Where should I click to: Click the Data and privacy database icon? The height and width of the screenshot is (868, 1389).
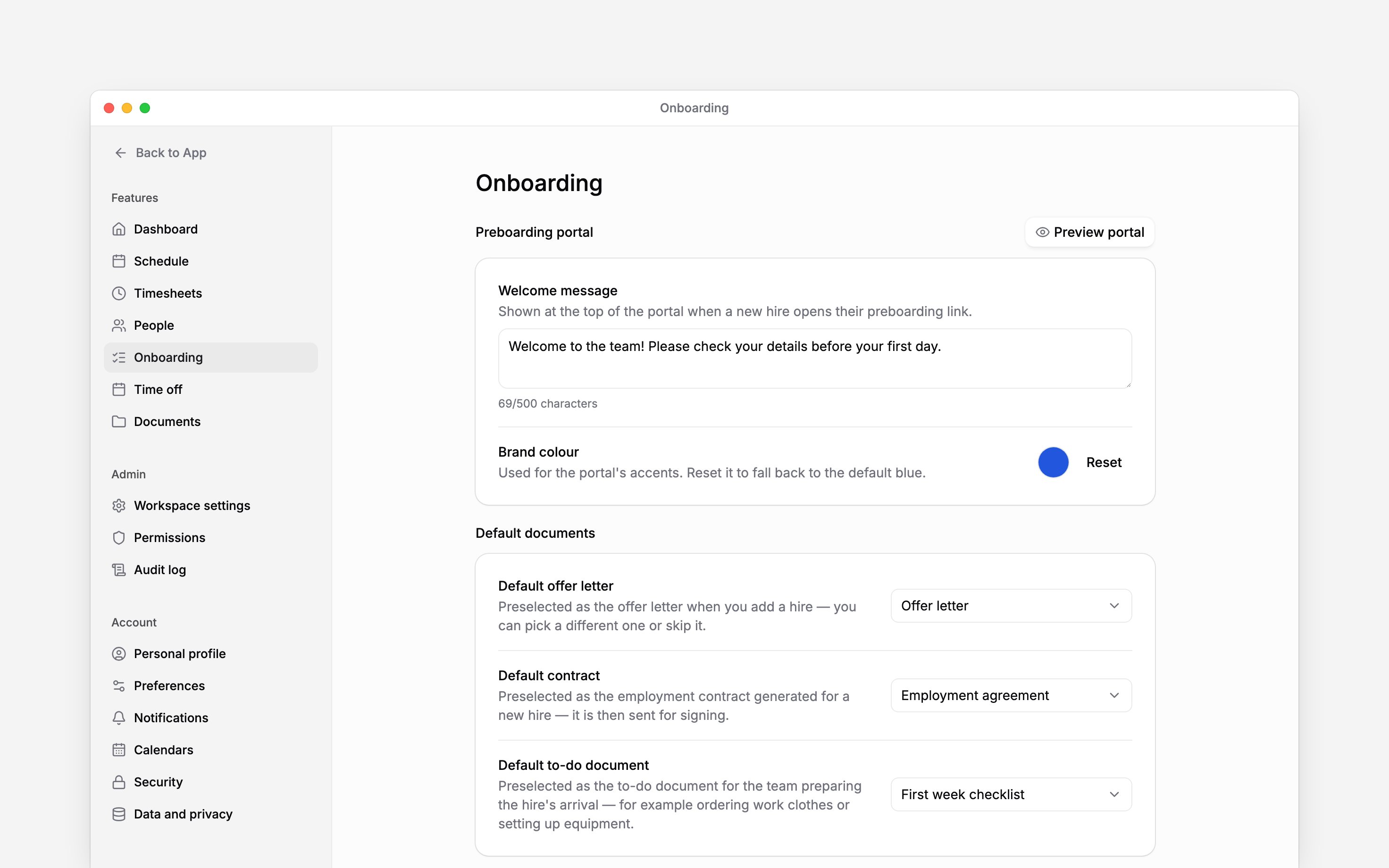point(119,815)
